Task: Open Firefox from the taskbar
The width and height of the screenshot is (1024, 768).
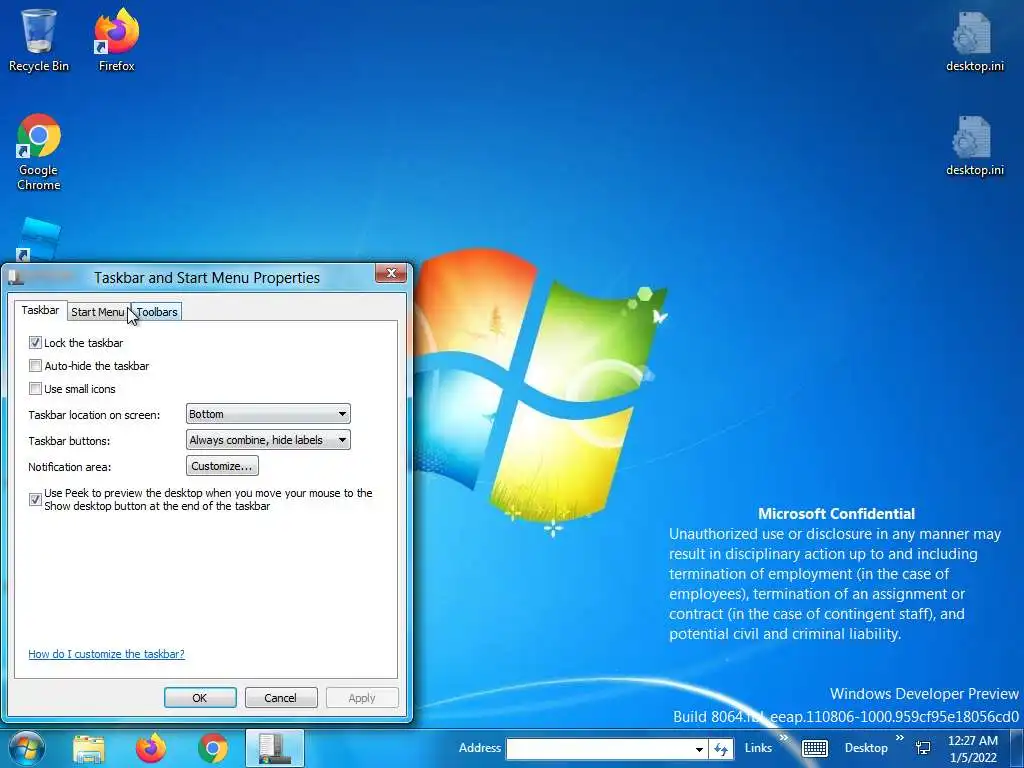Action: [x=151, y=748]
